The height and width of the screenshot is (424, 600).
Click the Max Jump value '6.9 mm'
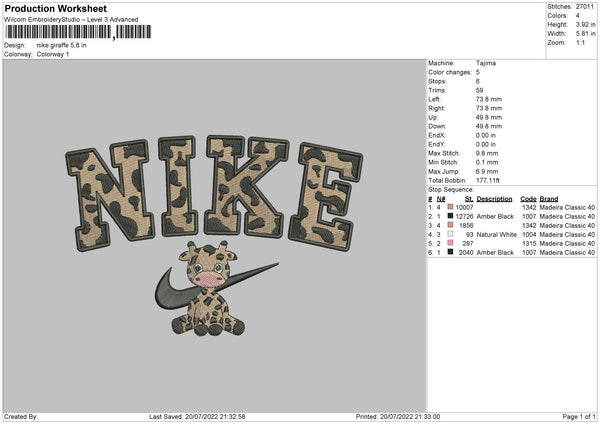pos(487,171)
